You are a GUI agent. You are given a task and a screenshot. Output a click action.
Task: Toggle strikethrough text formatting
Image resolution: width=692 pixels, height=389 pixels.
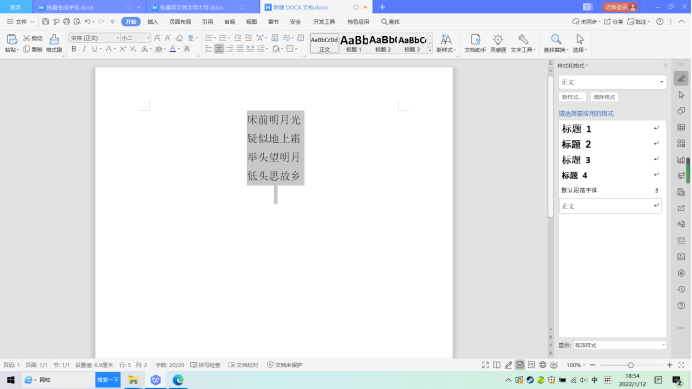108,49
